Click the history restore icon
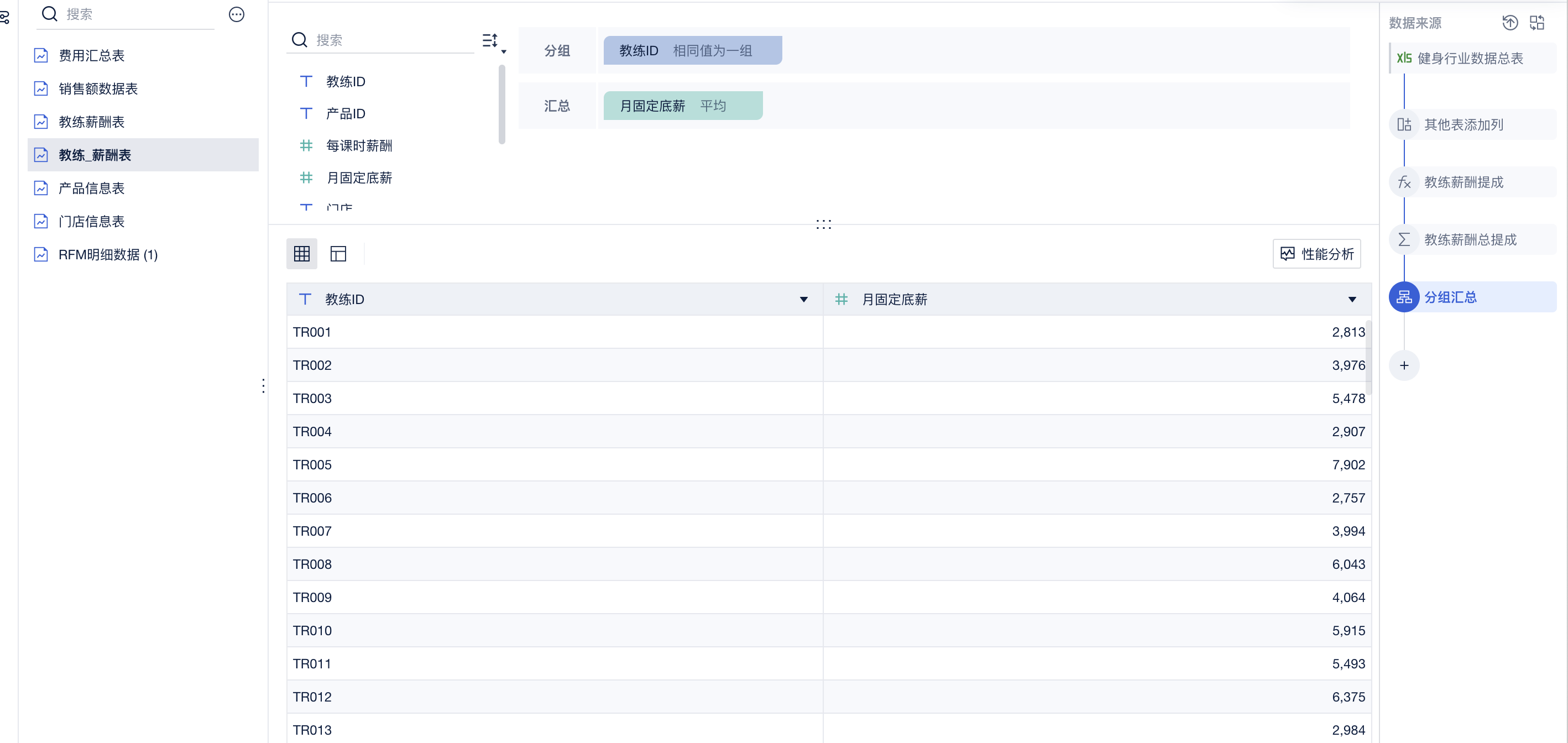The width and height of the screenshot is (1568, 743). point(1509,23)
